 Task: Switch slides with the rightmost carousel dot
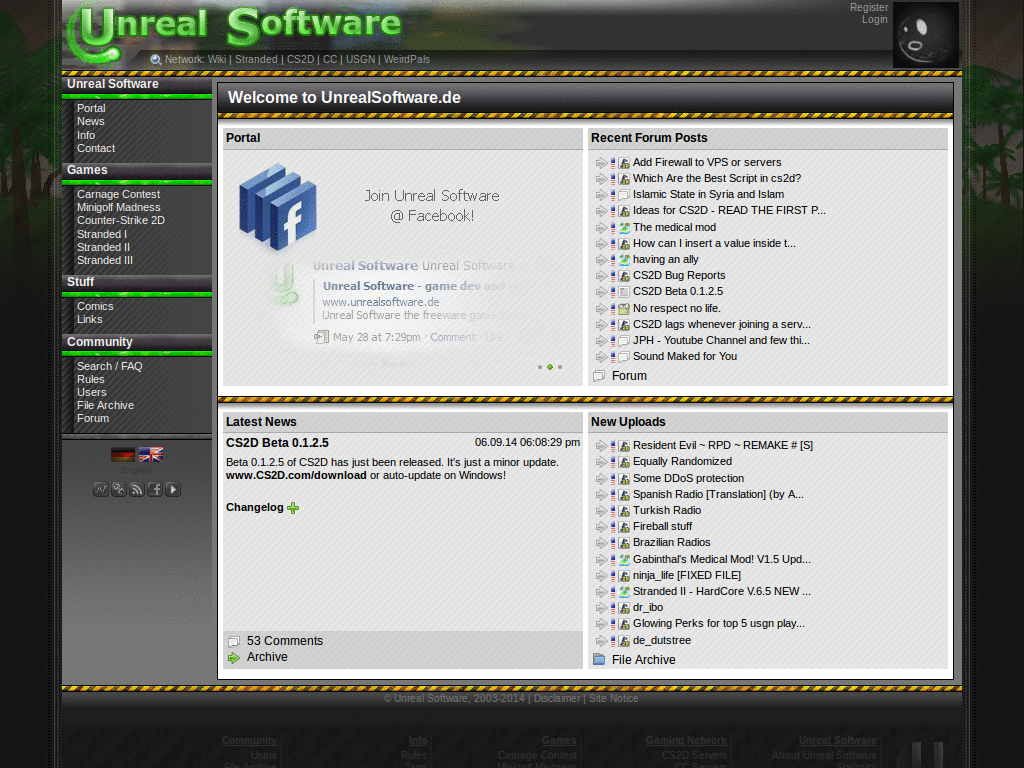click(x=560, y=367)
